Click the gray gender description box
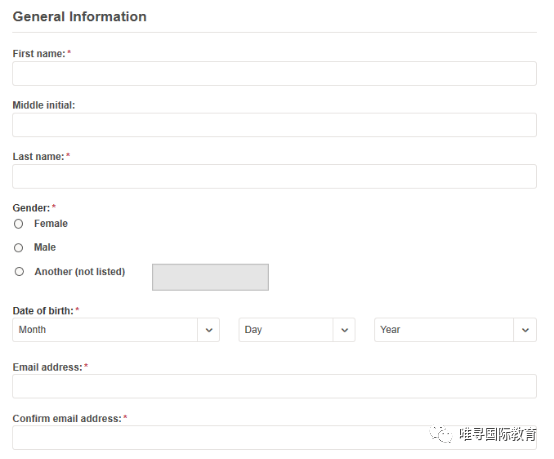 (210, 277)
